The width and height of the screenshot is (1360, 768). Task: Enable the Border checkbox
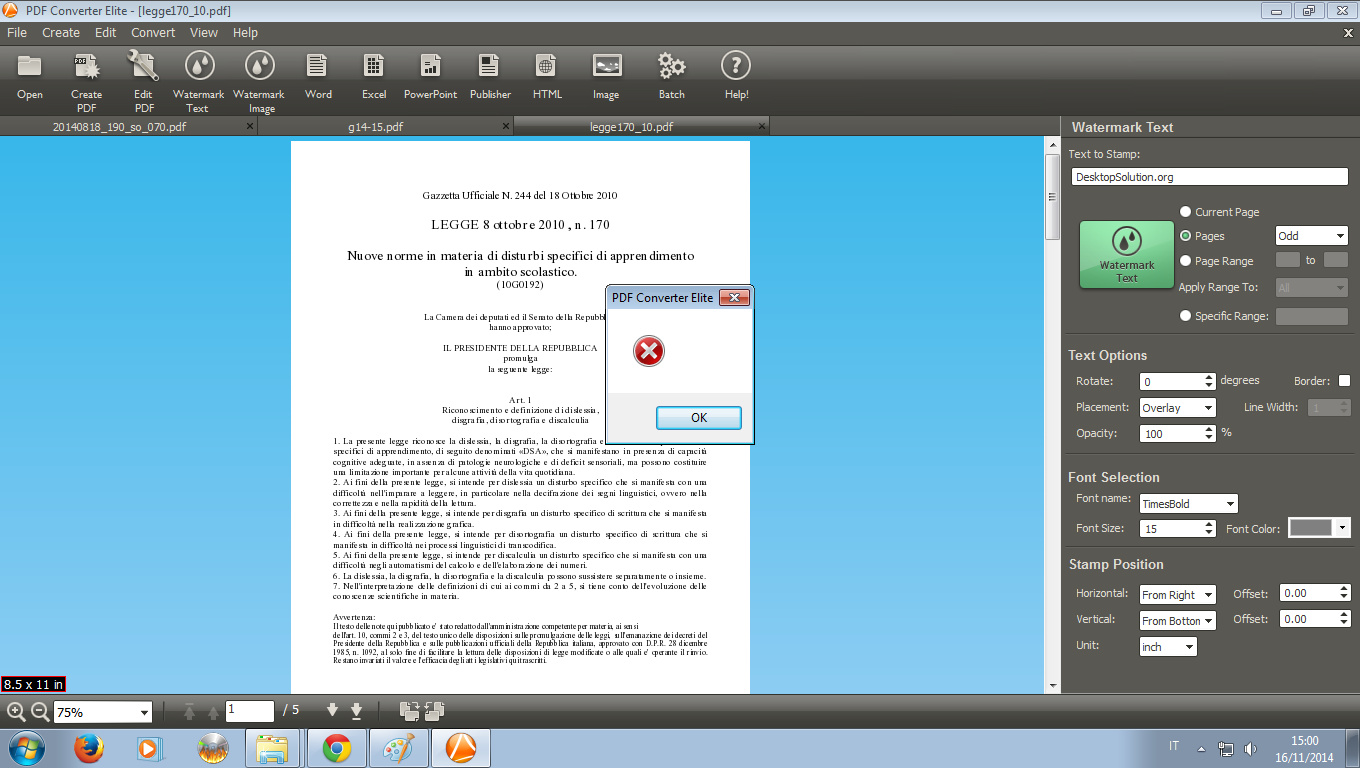[x=1344, y=381]
